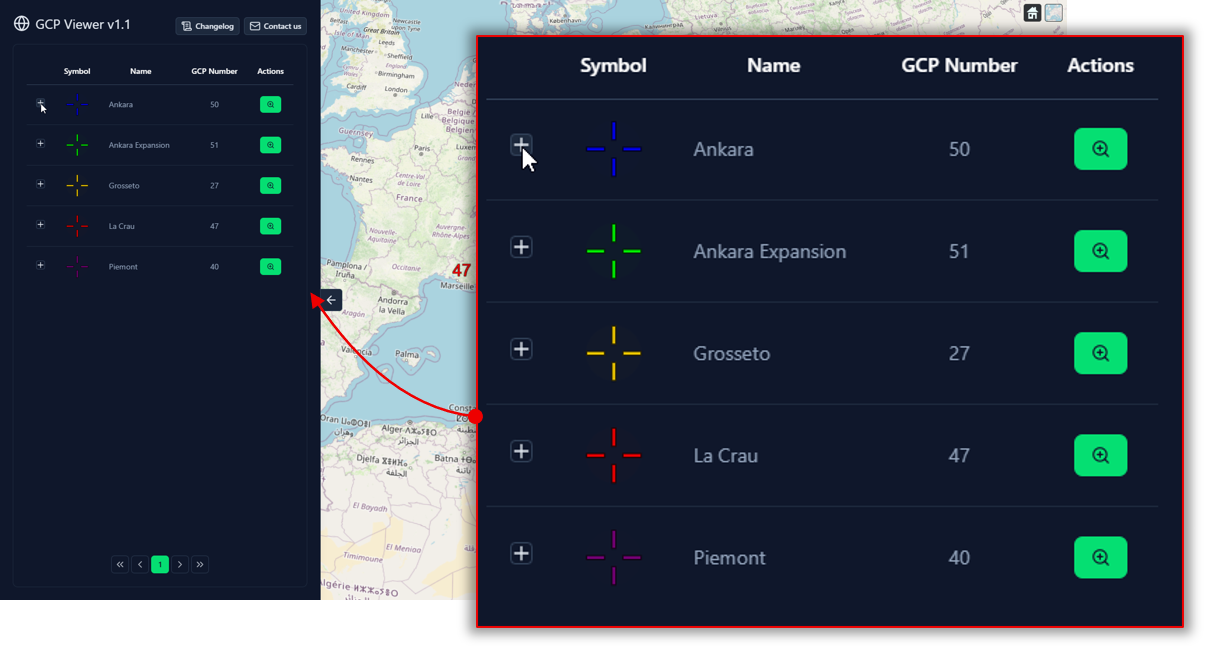
Task: Expand the Grosseto row in sidebar
Action: tap(40, 184)
